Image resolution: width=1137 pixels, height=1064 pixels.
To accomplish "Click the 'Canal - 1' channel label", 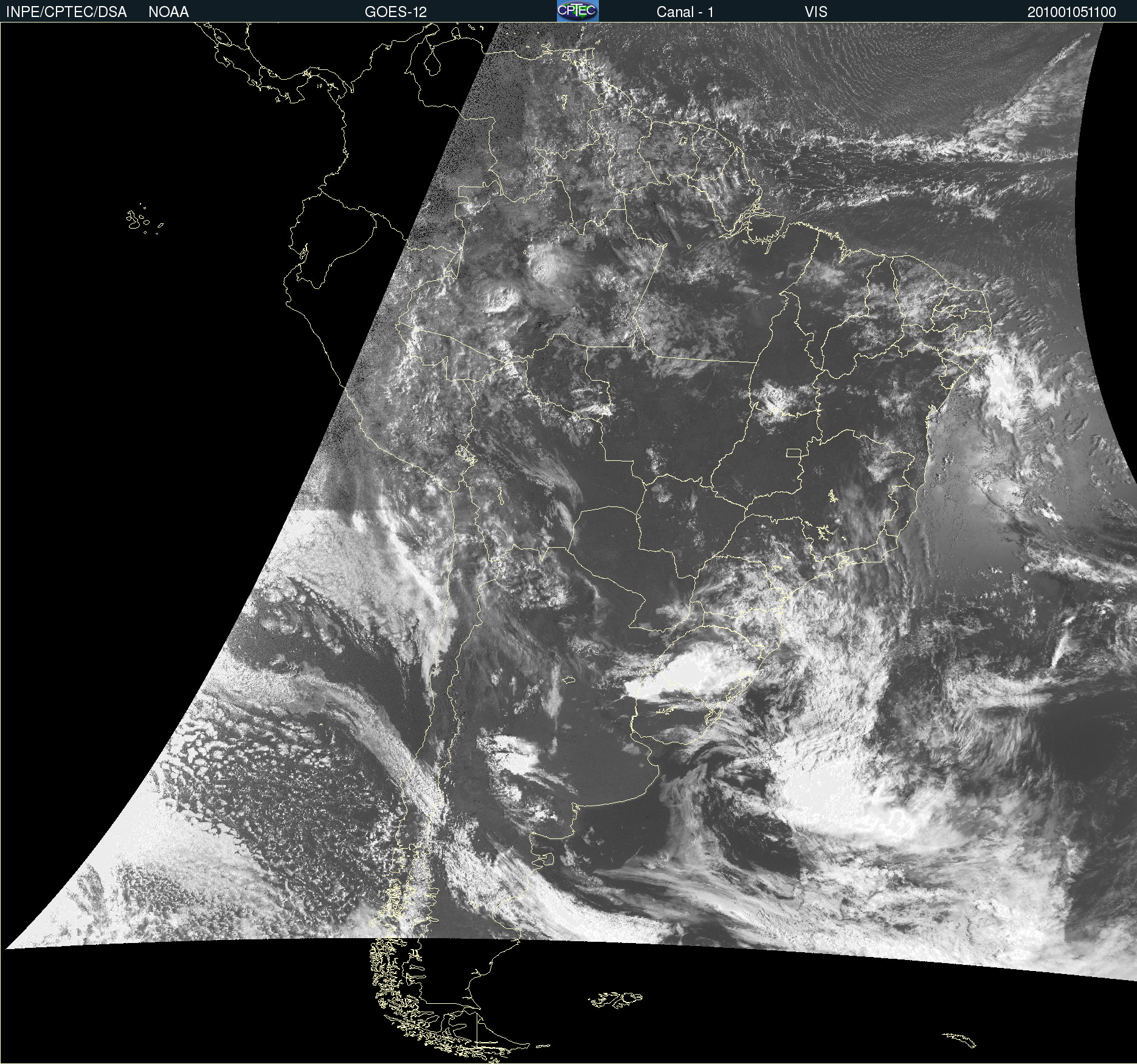I will point(685,12).
